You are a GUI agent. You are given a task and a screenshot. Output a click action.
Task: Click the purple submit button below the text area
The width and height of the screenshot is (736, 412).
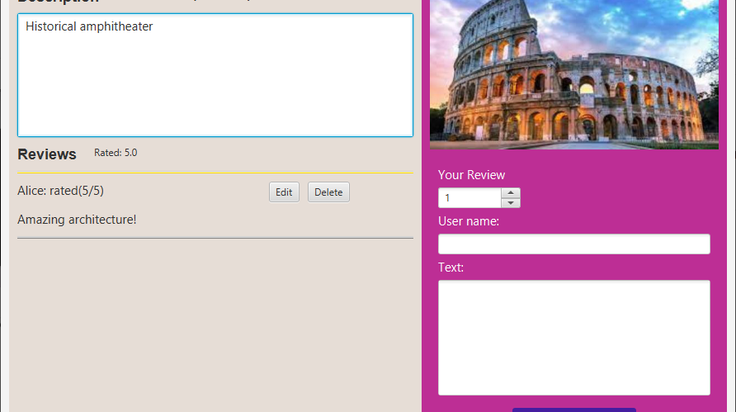point(574,410)
